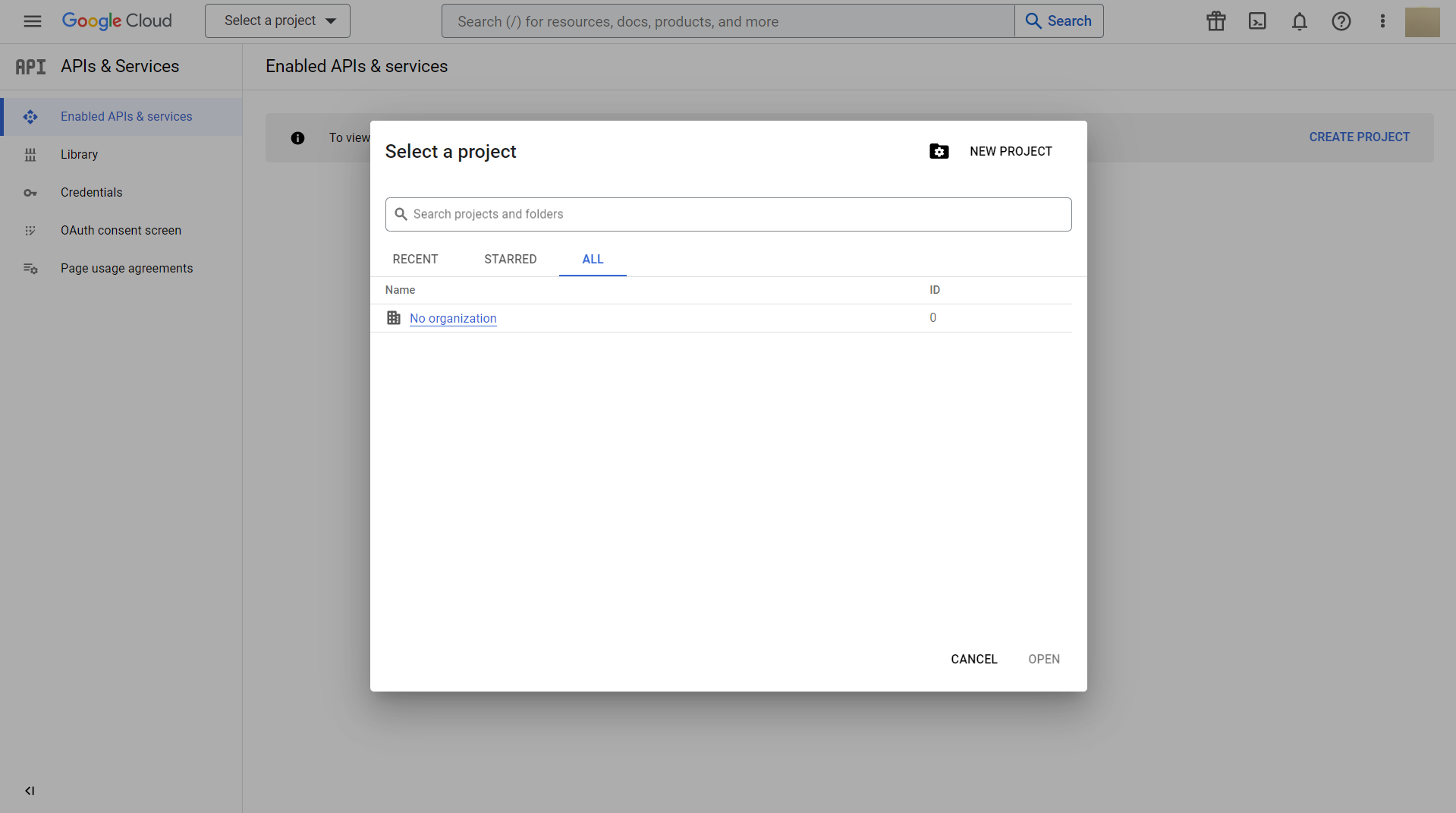The width and height of the screenshot is (1456, 813).
Task: Open the three-dot overflow menu
Action: 1382,21
